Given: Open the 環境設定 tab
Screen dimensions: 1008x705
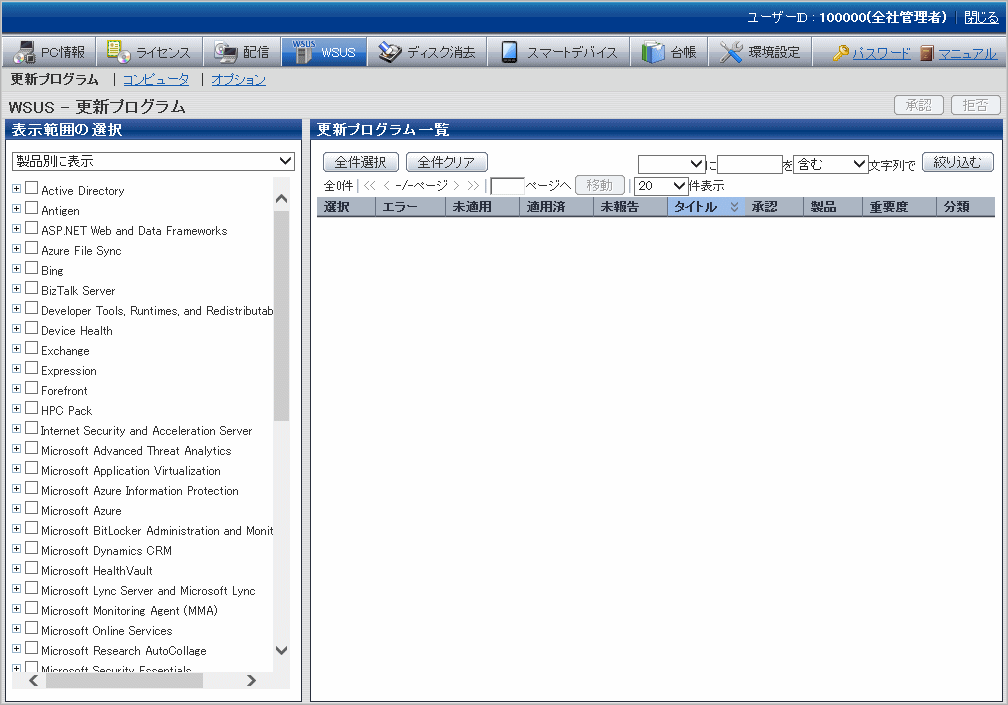Looking at the screenshot, I should click(760, 52).
